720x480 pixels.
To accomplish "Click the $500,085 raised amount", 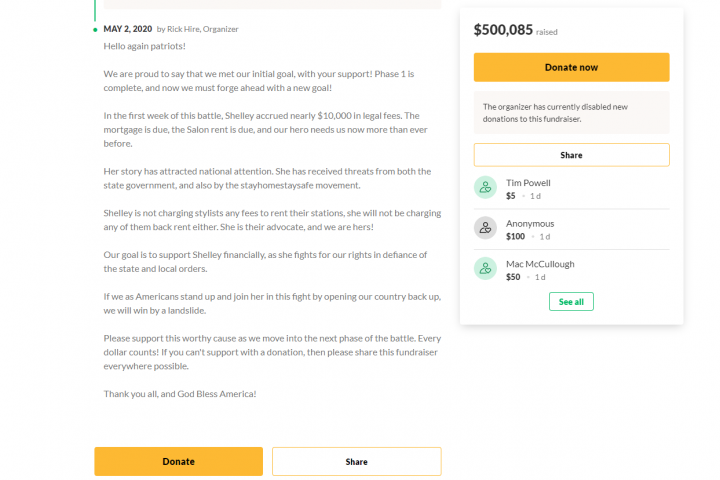I will (503, 30).
